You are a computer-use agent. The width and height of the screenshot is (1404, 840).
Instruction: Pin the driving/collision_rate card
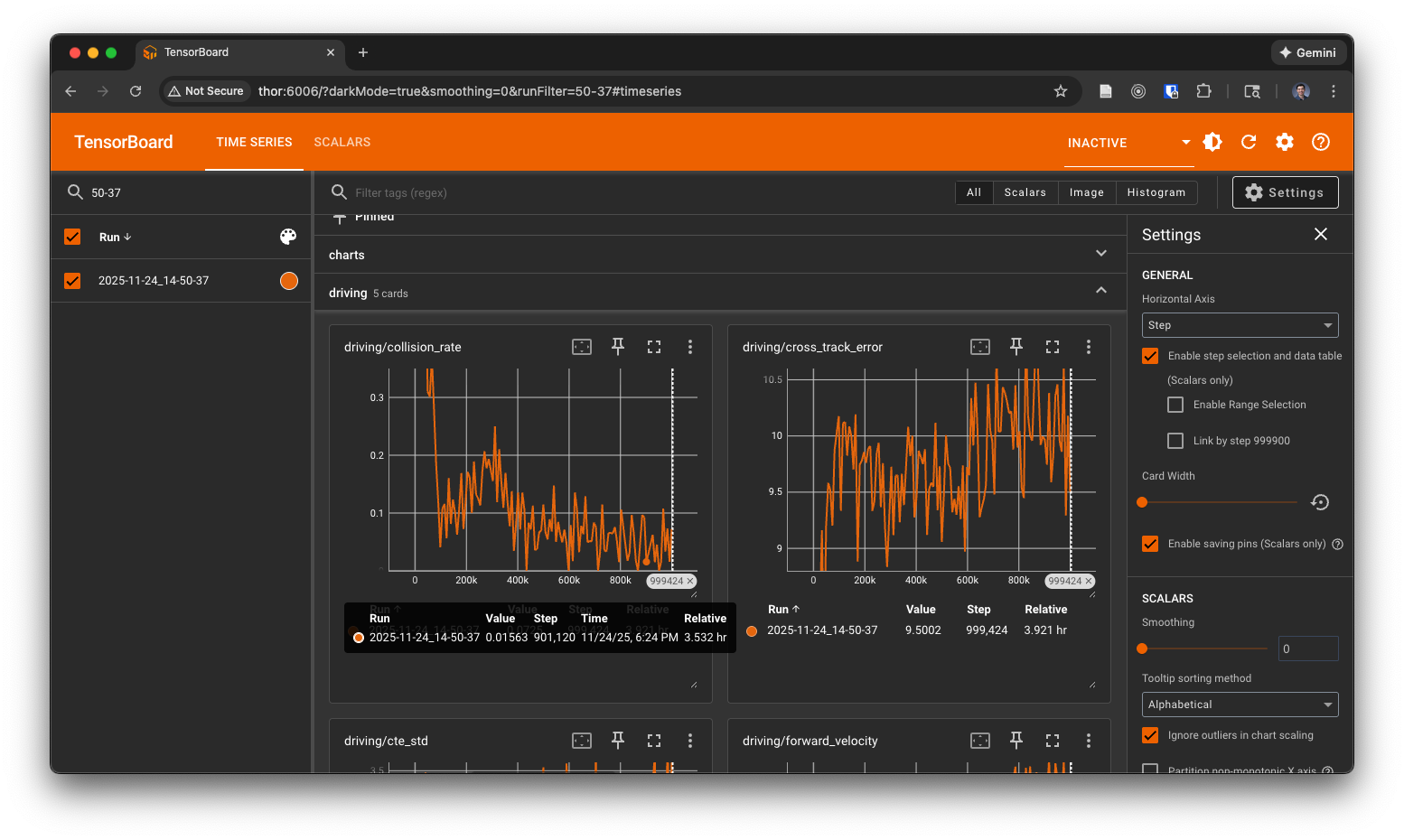point(618,347)
